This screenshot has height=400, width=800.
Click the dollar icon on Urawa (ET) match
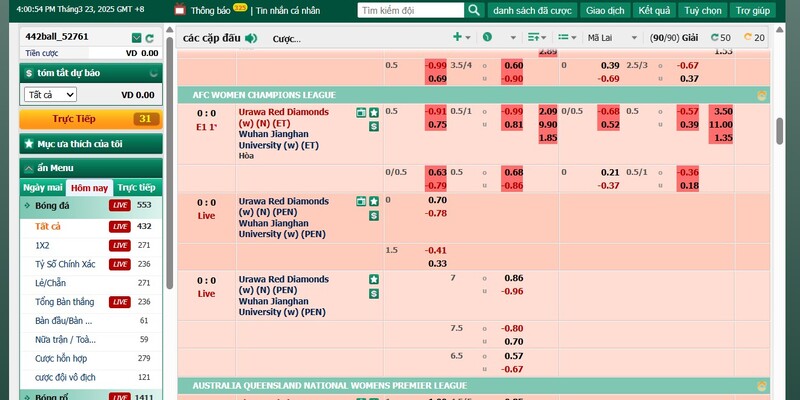click(x=374, y=127)
